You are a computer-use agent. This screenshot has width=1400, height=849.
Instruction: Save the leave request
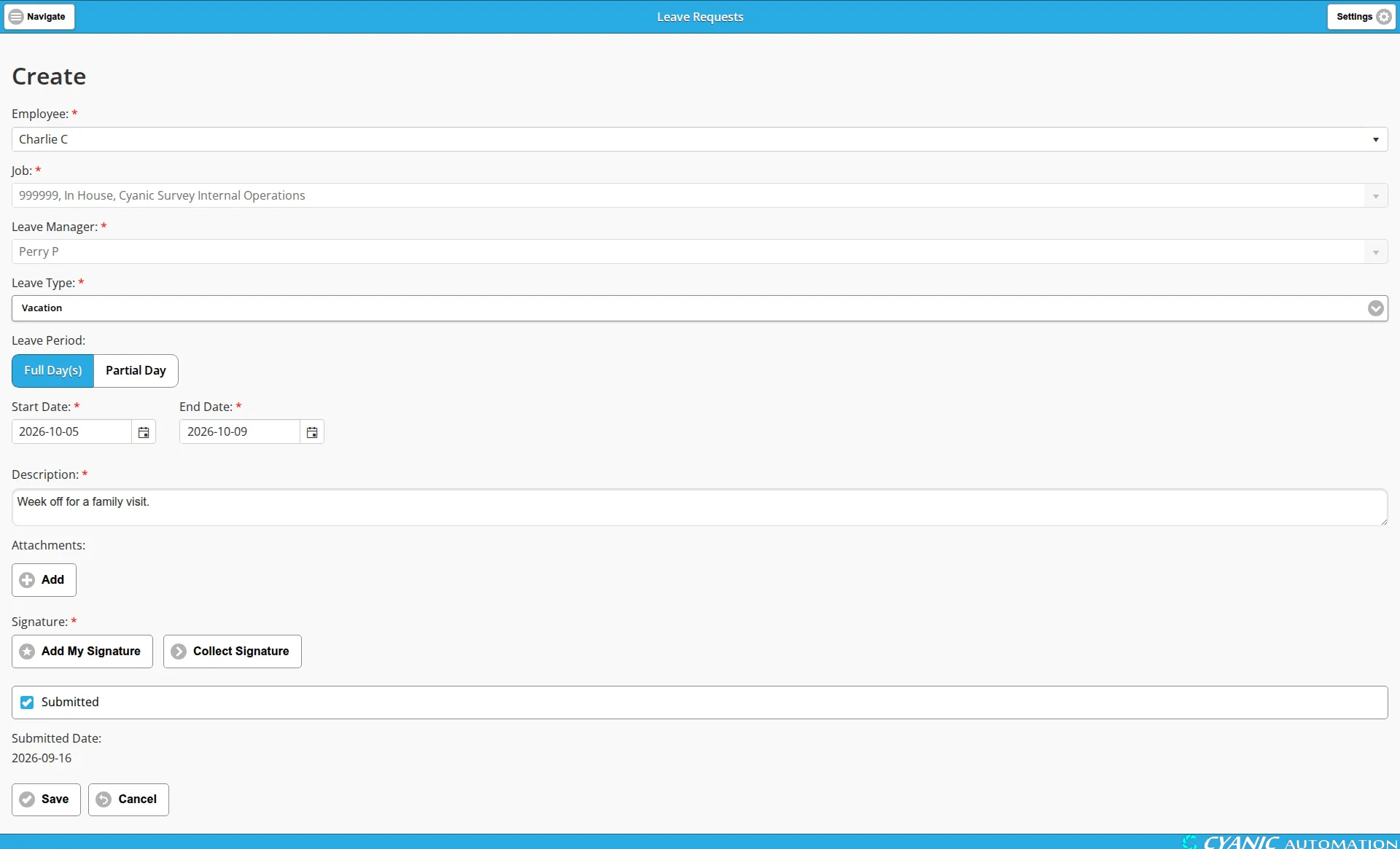pos(46,799)
